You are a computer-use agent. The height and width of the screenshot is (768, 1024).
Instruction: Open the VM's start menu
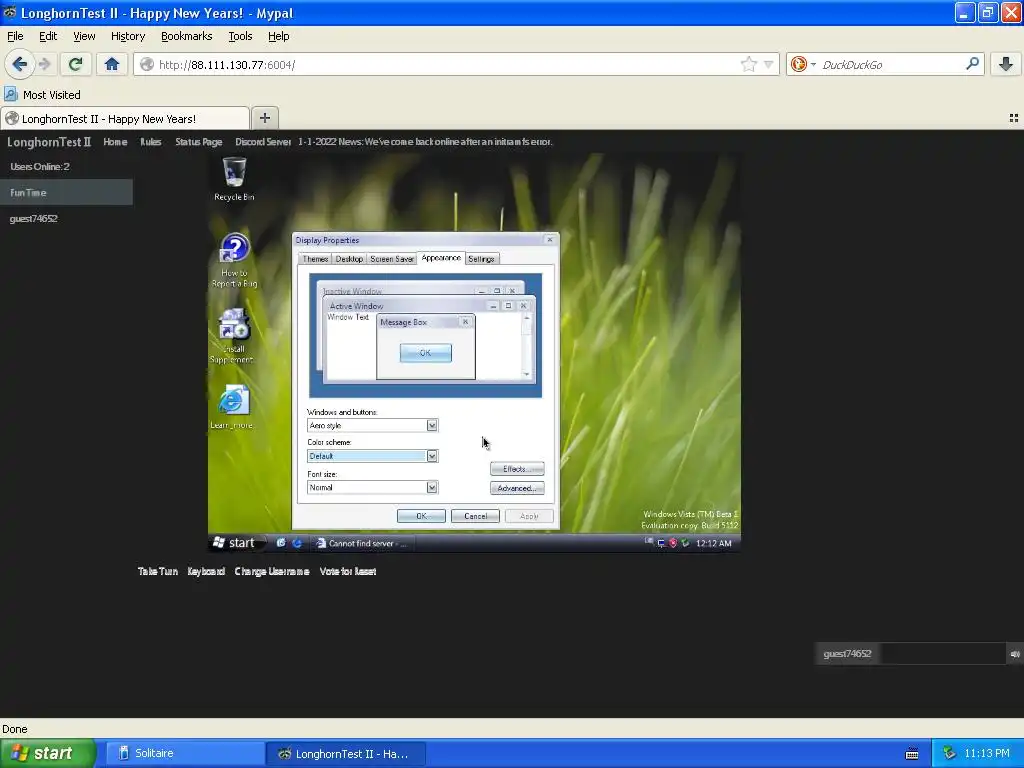click(x=235, y=543)
